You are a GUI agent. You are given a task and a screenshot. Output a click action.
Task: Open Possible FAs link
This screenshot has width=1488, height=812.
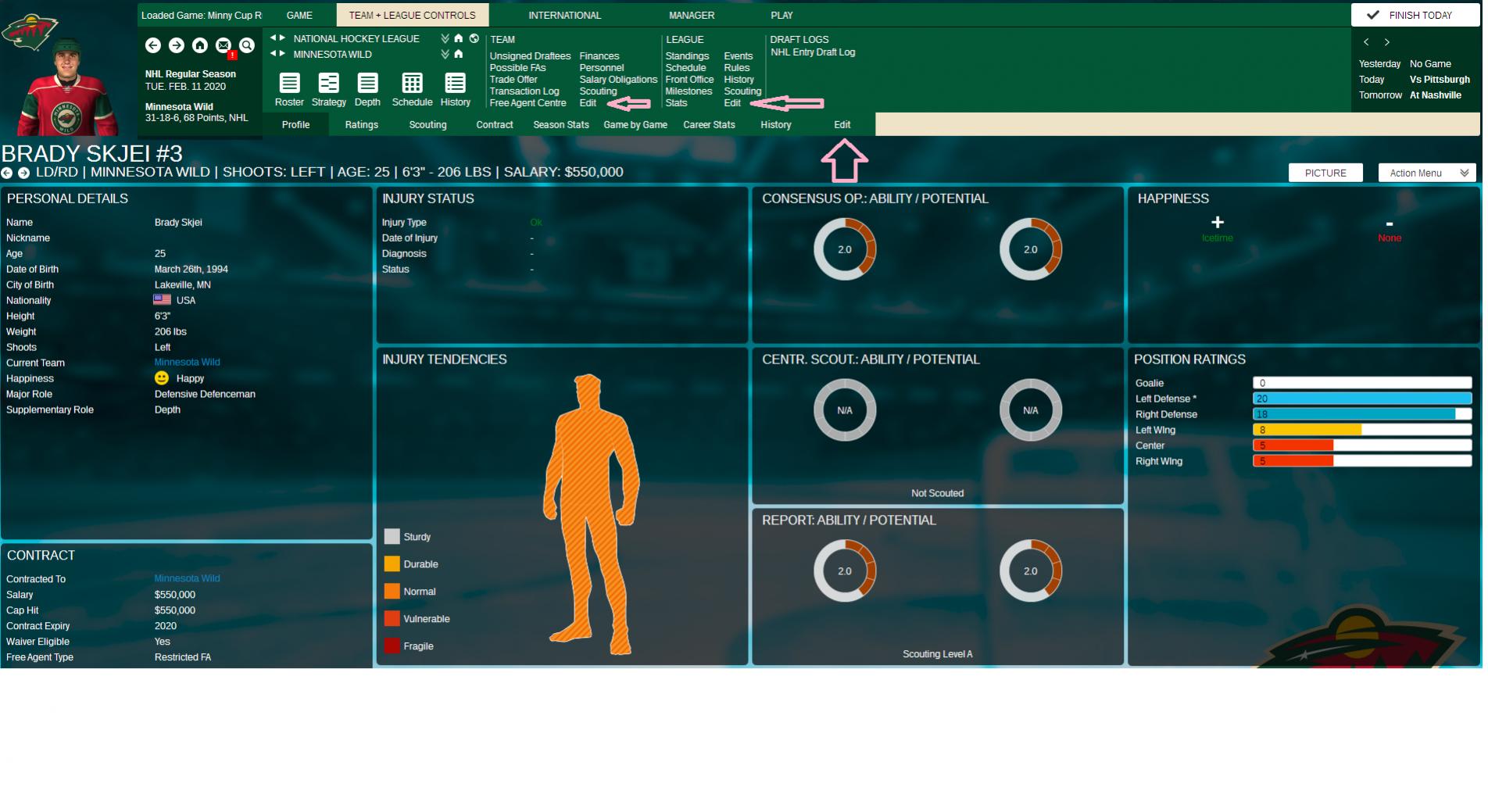(x=517, y=68)
